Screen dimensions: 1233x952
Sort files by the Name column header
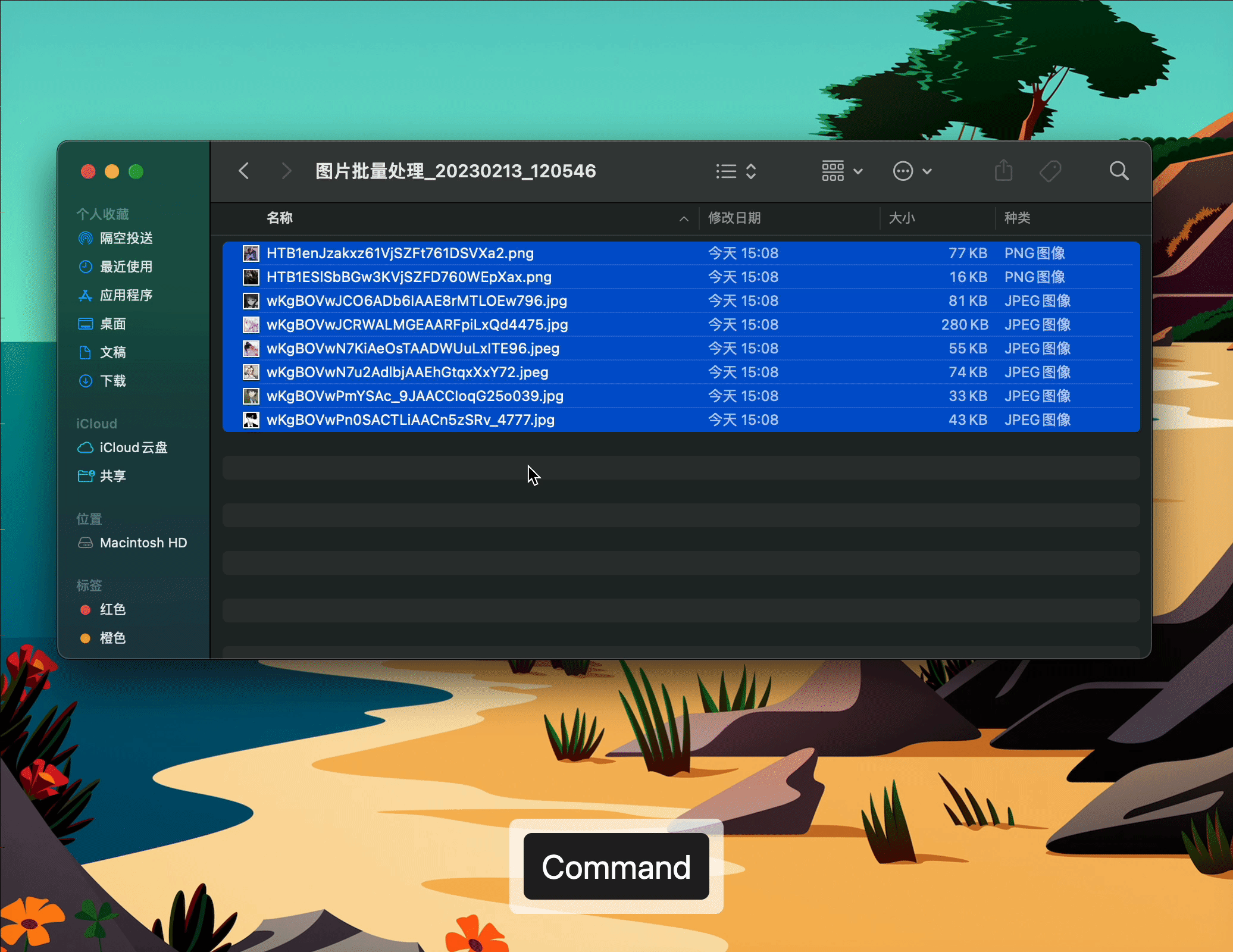[x=280, y=218]
